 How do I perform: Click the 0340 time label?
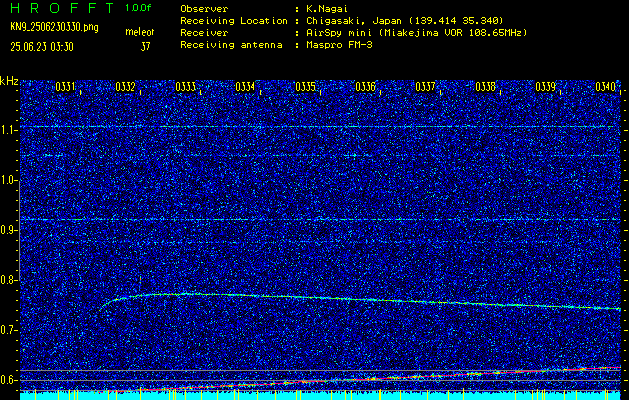click(605, 87)
